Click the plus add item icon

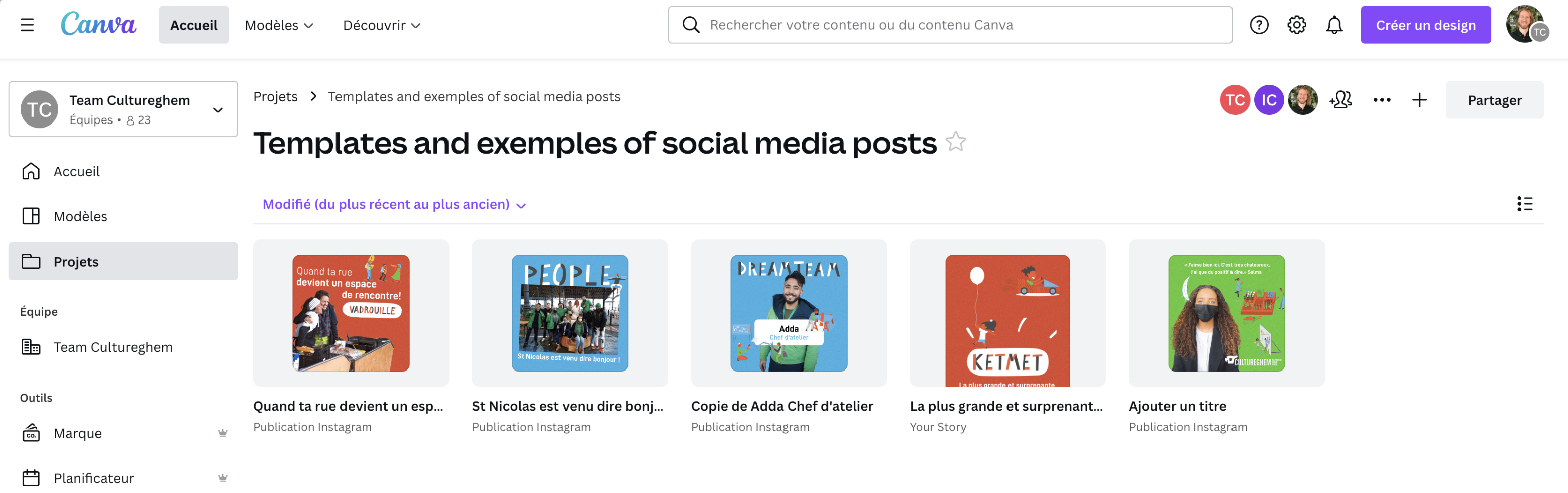click(1419, 100)
